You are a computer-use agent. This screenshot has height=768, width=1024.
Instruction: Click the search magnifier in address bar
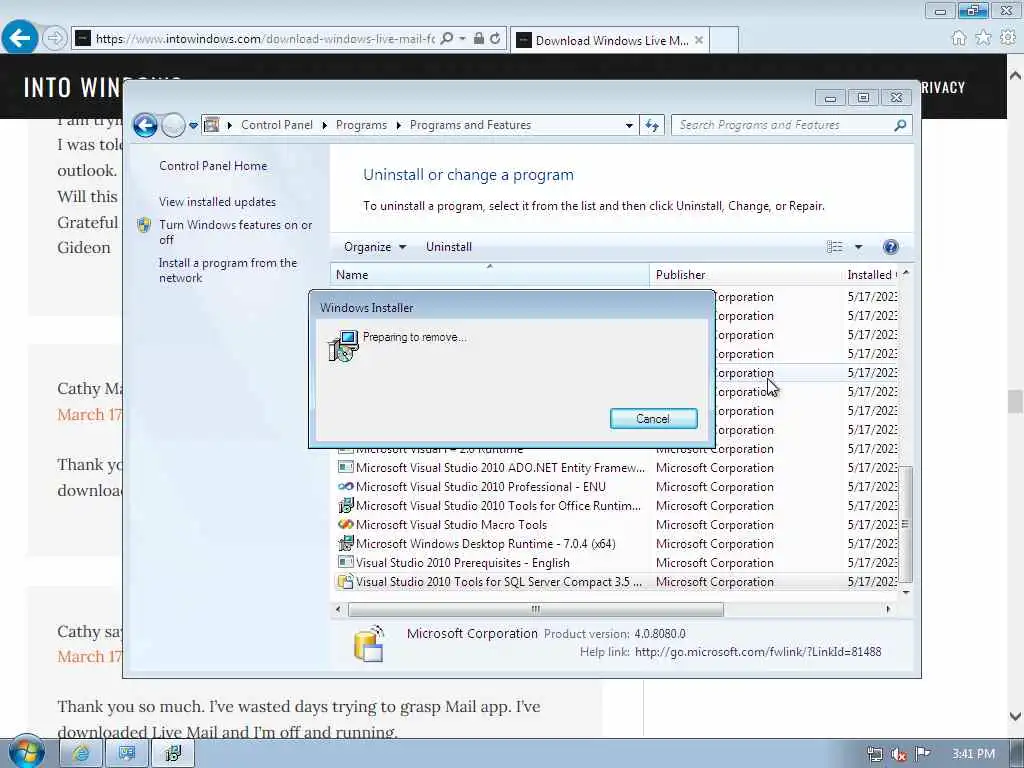[447, 39]
